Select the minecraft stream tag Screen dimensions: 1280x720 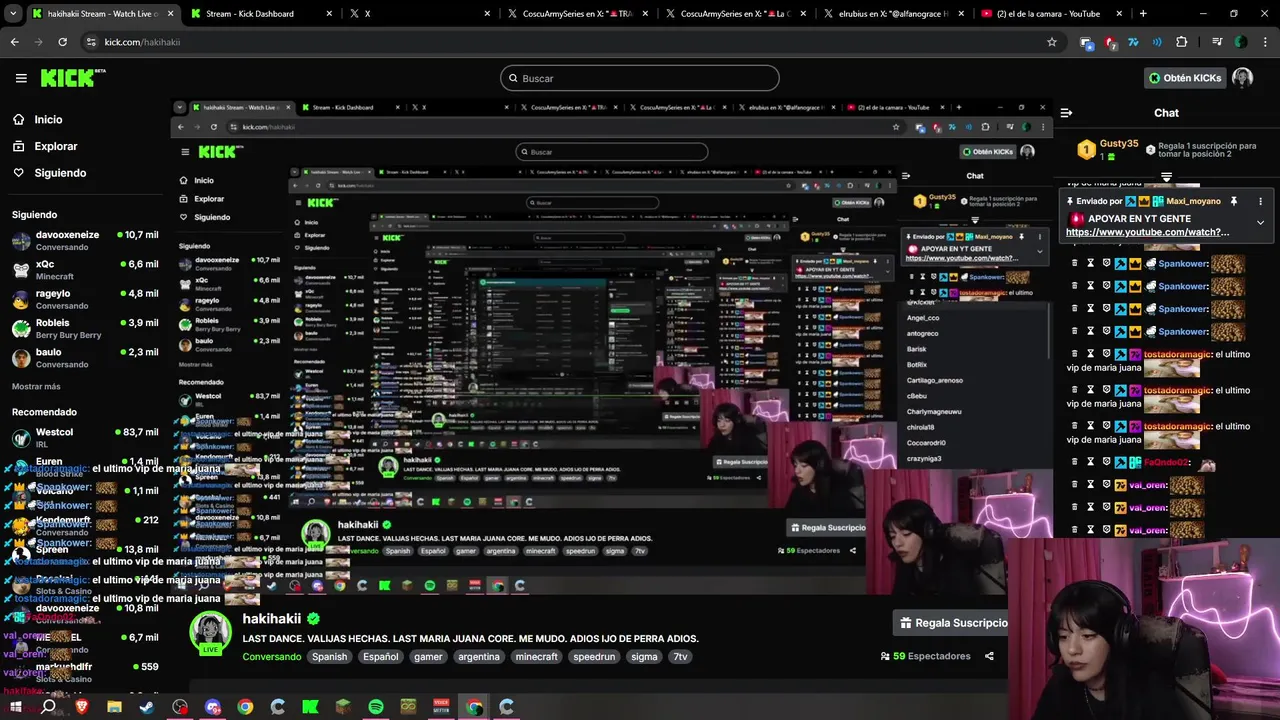tap(537, 657)
